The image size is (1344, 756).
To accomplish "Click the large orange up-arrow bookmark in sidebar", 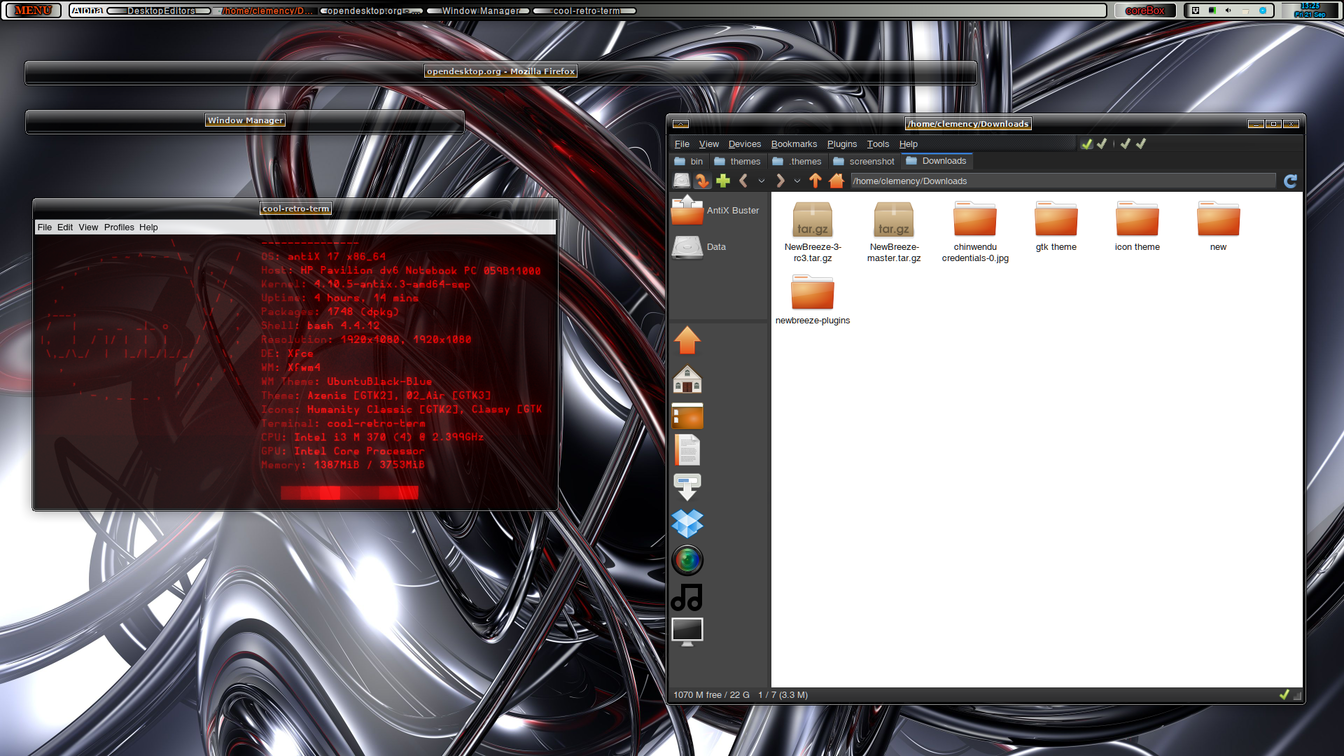I will click(x=687, y=341).
